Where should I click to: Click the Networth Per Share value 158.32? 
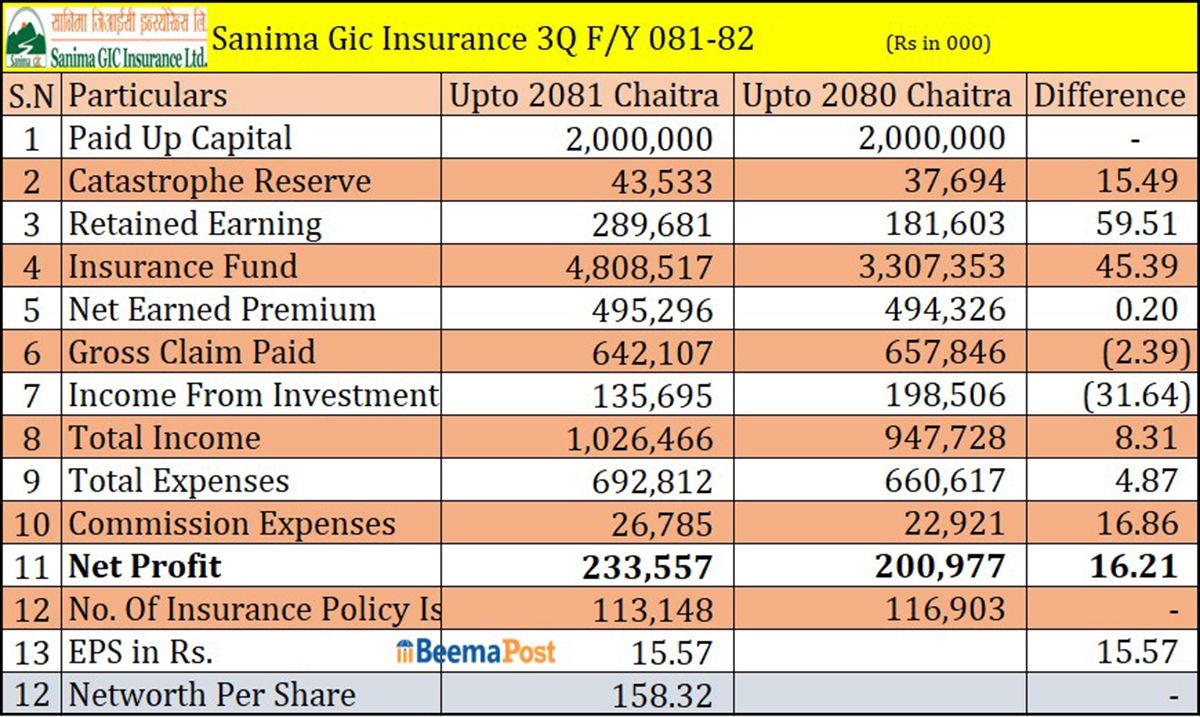tap(671, 695)
